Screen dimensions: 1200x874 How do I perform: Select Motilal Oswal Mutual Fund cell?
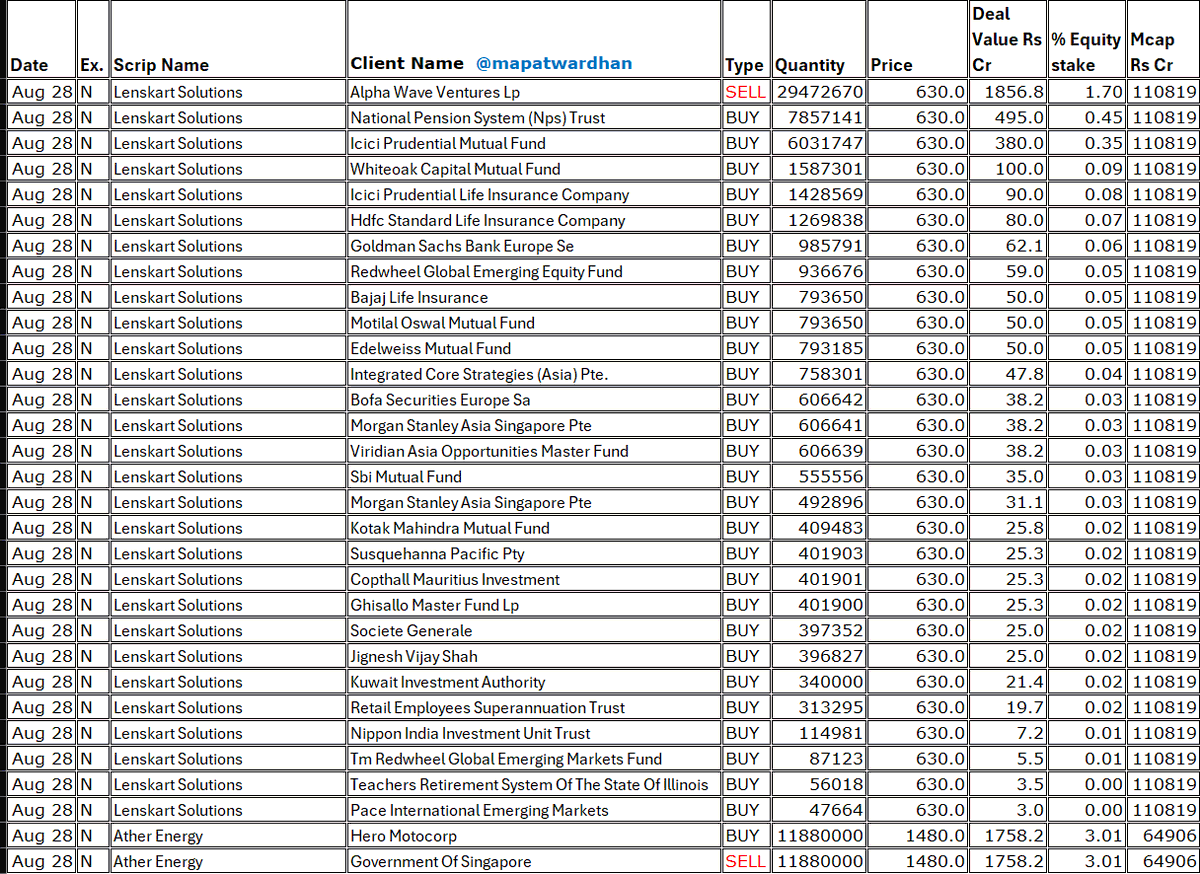coord(534,323)
